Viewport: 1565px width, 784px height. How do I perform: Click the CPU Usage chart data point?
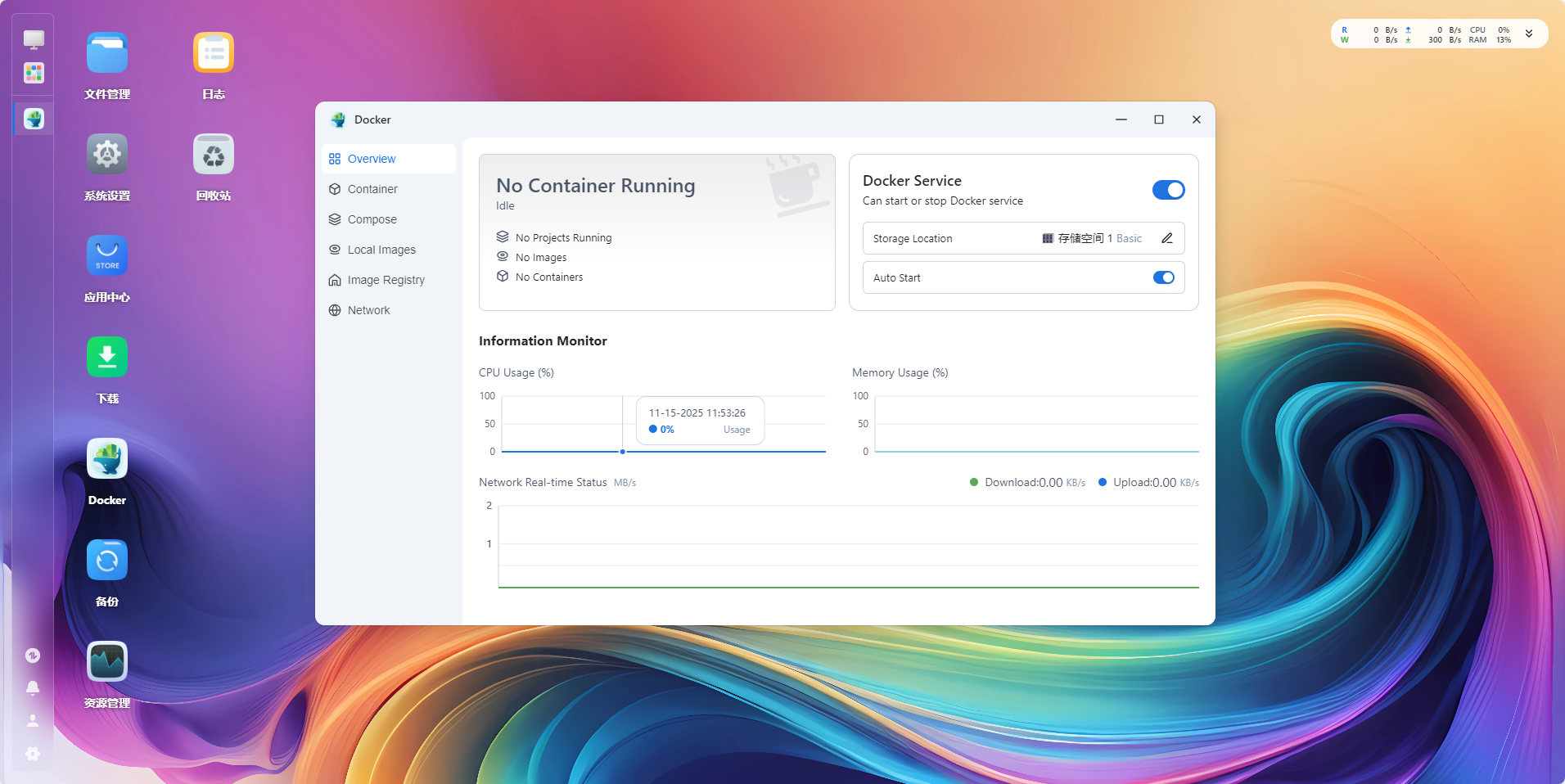point(623,452)
